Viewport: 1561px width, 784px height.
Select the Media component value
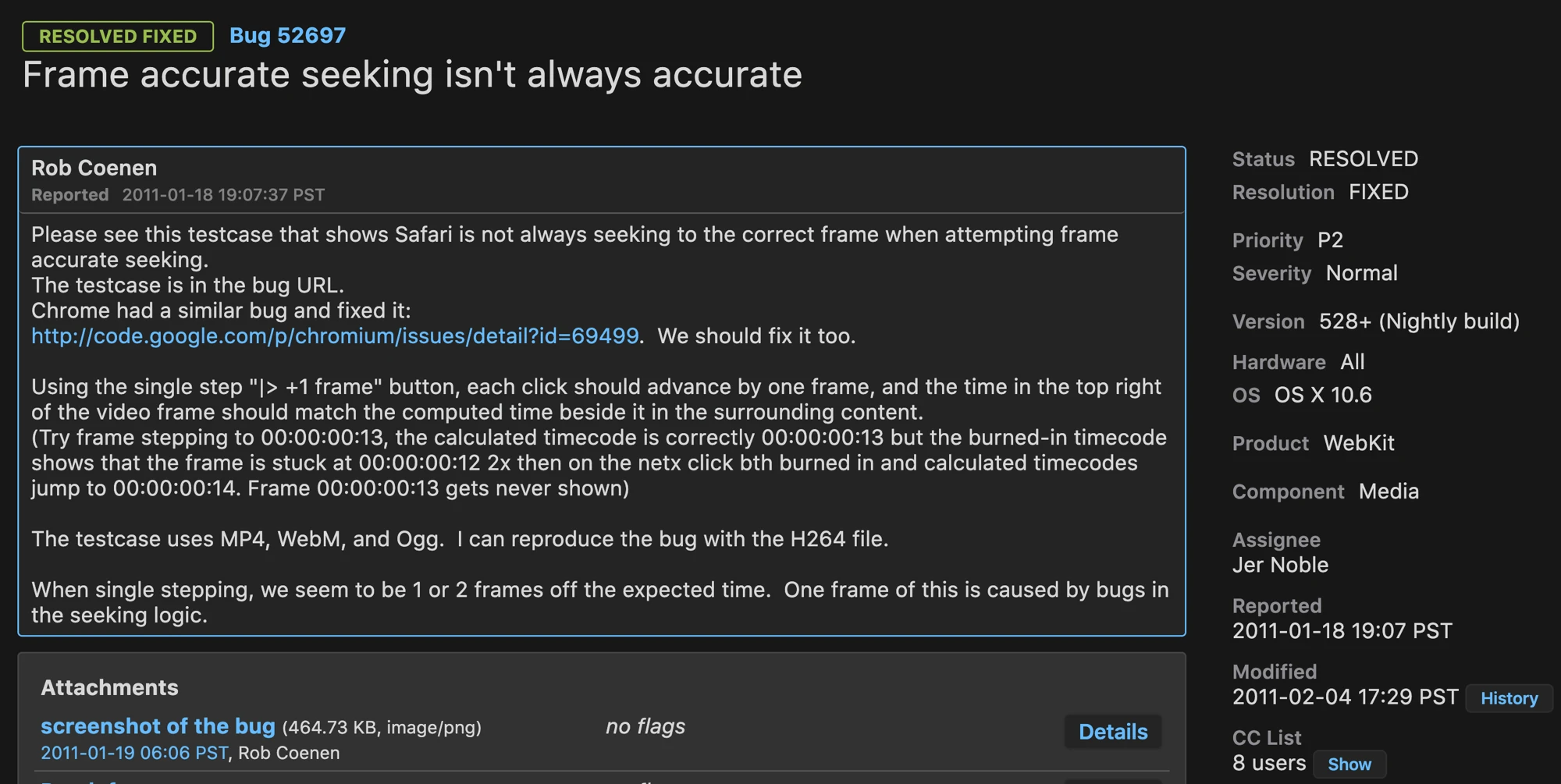pos(1389,491)
